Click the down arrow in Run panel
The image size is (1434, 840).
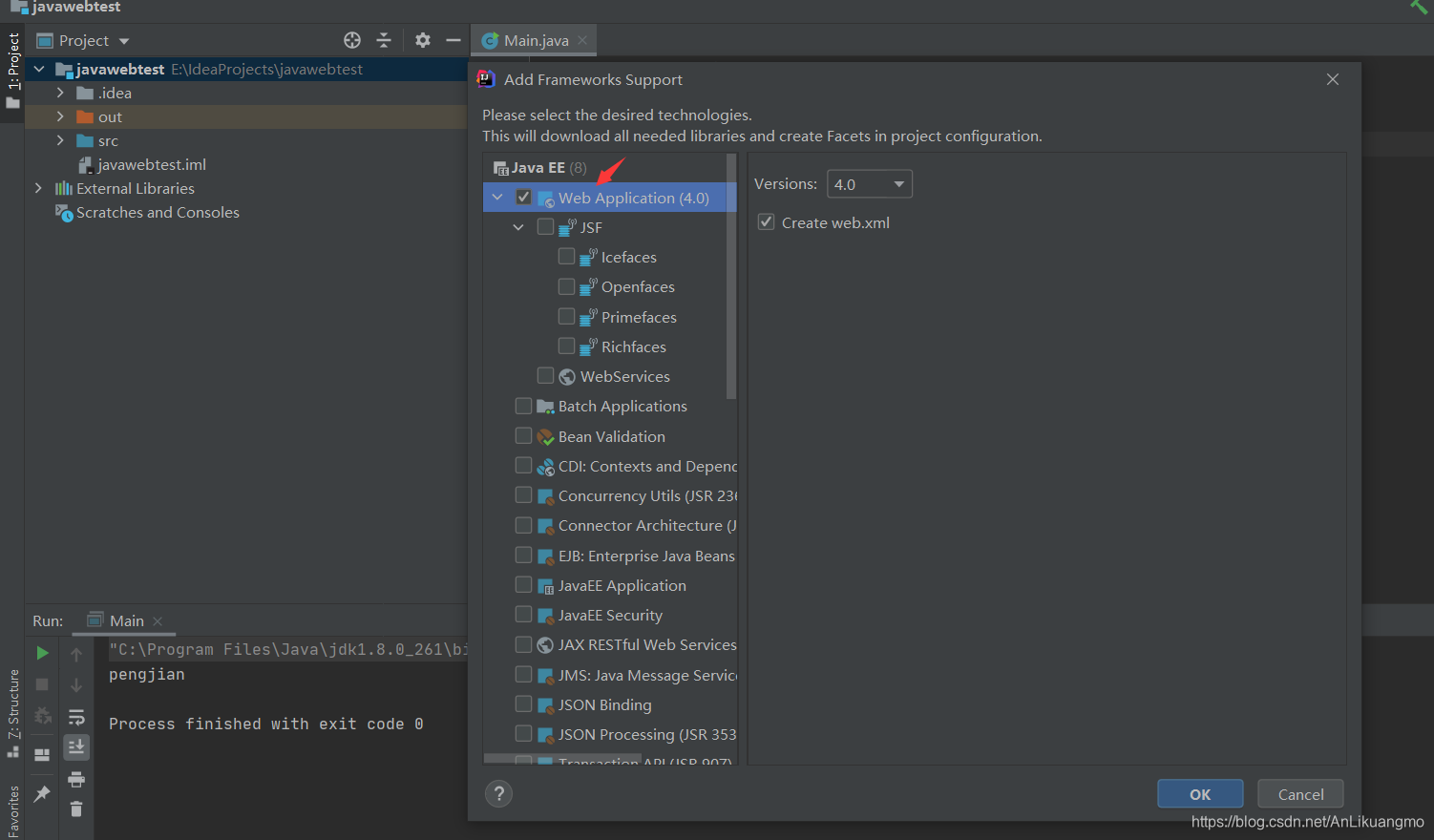[76, 685]
